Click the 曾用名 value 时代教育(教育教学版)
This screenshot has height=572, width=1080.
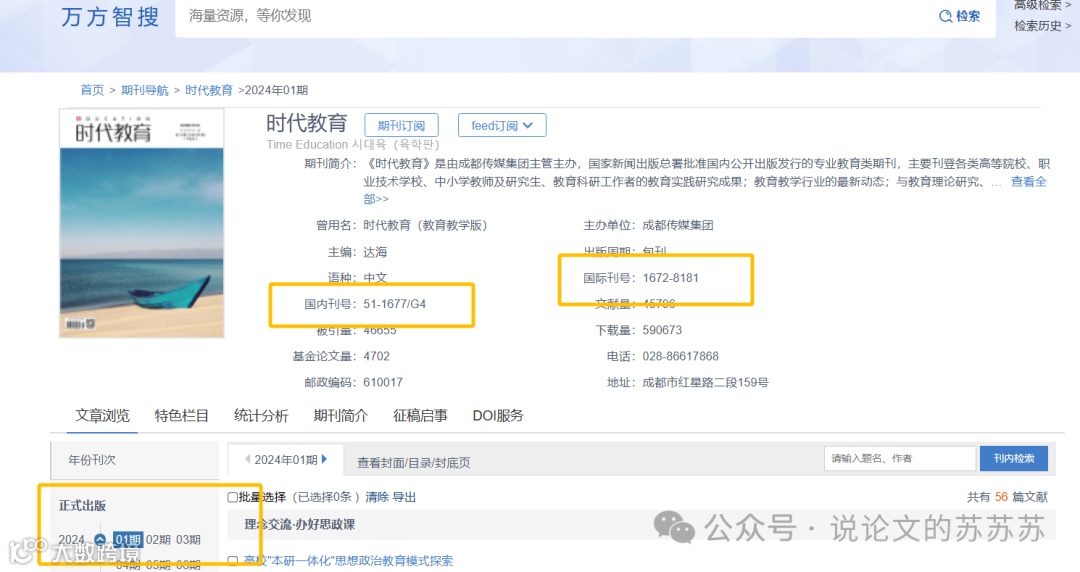pyautogui.click(x=425, y=225)
